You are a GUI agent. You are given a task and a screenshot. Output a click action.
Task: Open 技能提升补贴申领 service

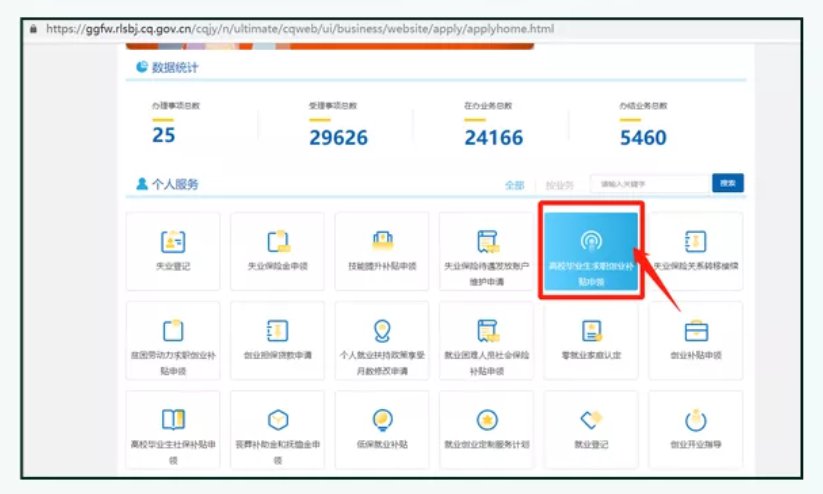[382, 251]
